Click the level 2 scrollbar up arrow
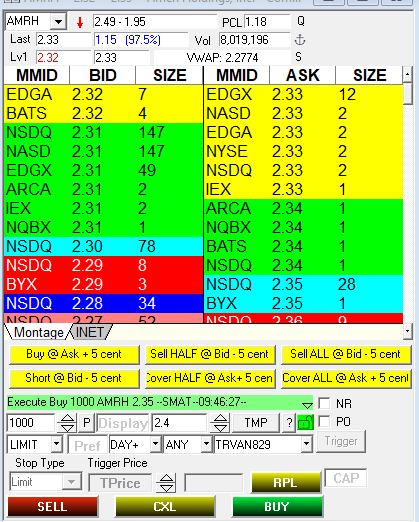This screenshot has width=419, height=522. click(x=408, y=75)
